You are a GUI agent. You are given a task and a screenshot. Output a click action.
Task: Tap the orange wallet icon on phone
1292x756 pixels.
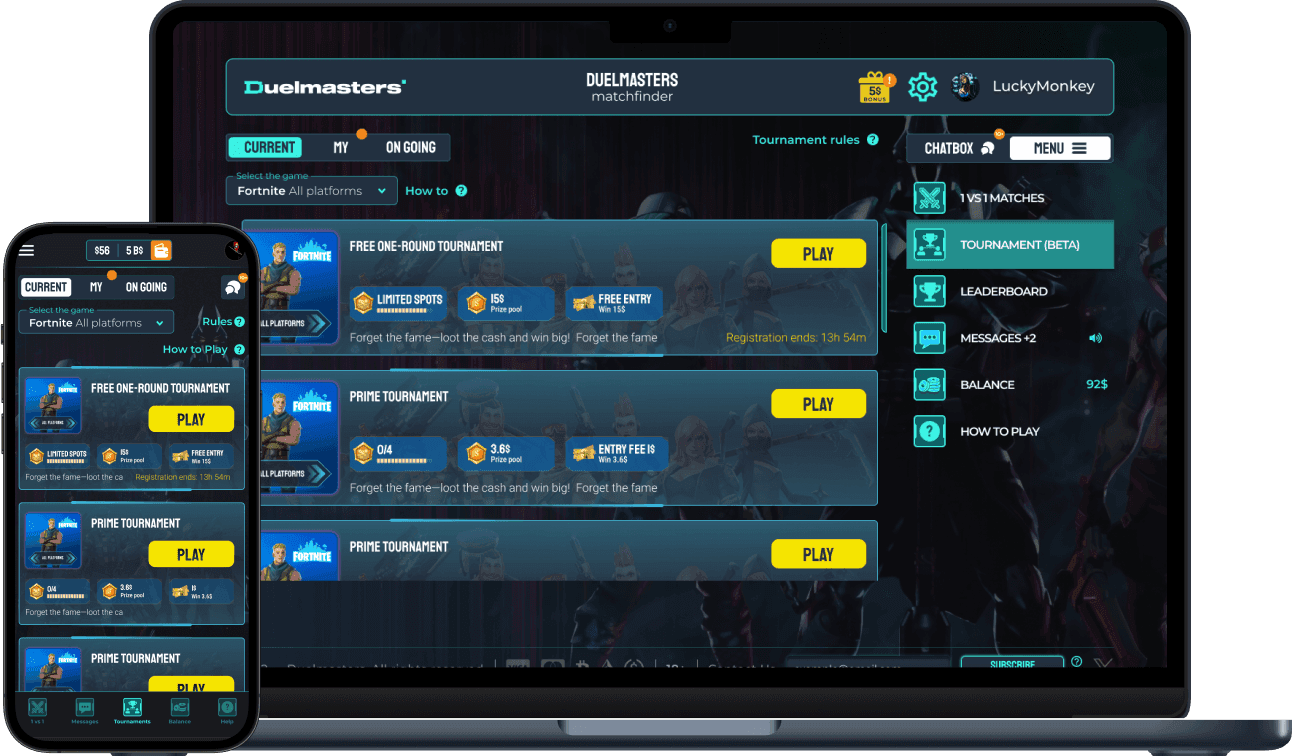click(x=162, y=250)
